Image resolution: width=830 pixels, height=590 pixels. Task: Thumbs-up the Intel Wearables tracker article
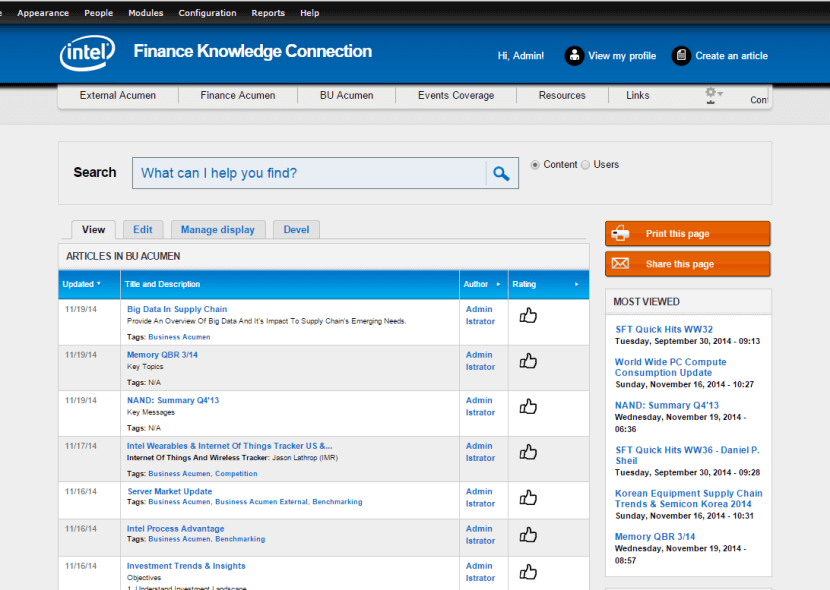(x=528, y=452)
